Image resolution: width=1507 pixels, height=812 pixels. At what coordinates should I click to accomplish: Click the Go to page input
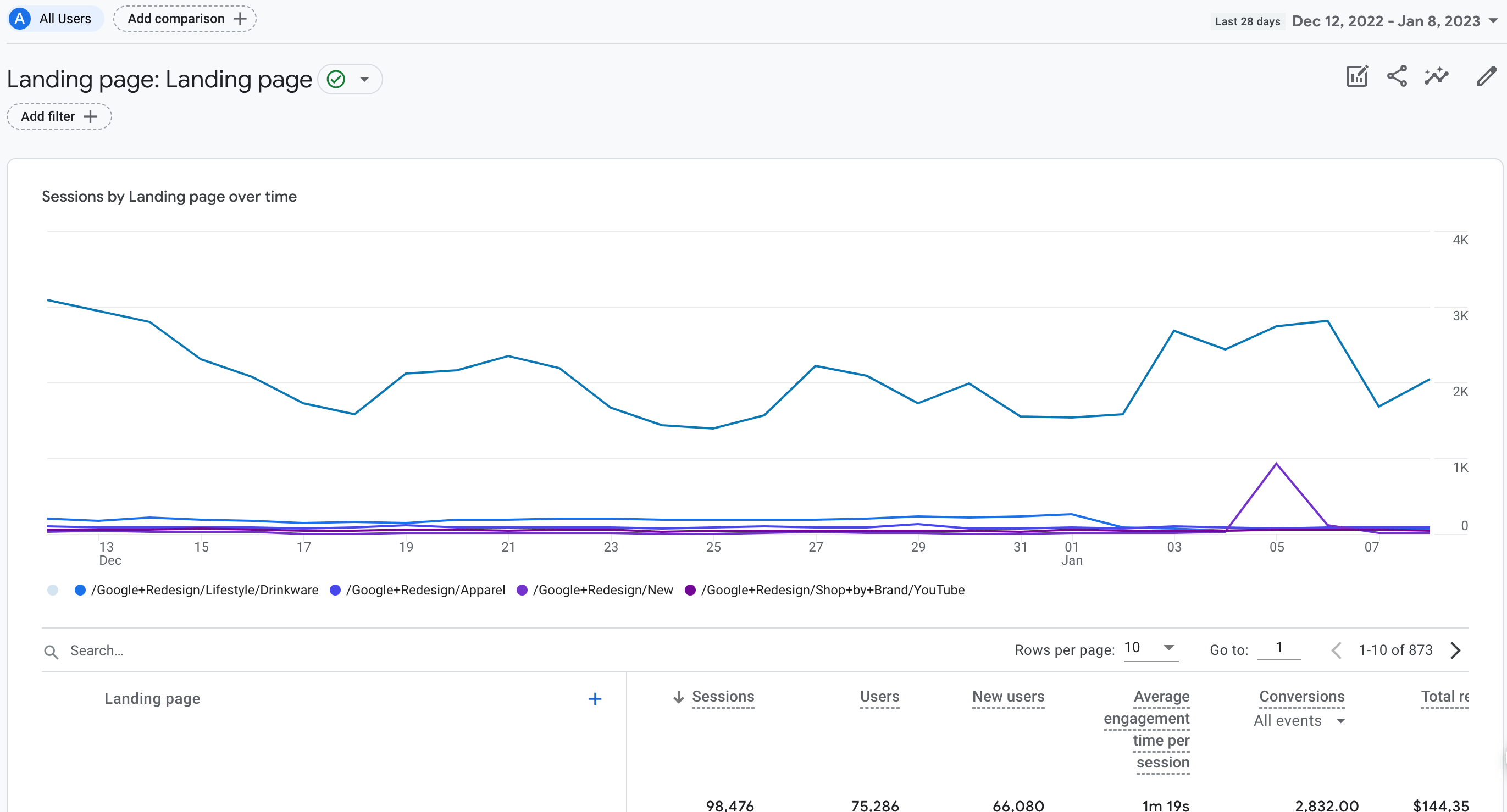point(1279,648)
